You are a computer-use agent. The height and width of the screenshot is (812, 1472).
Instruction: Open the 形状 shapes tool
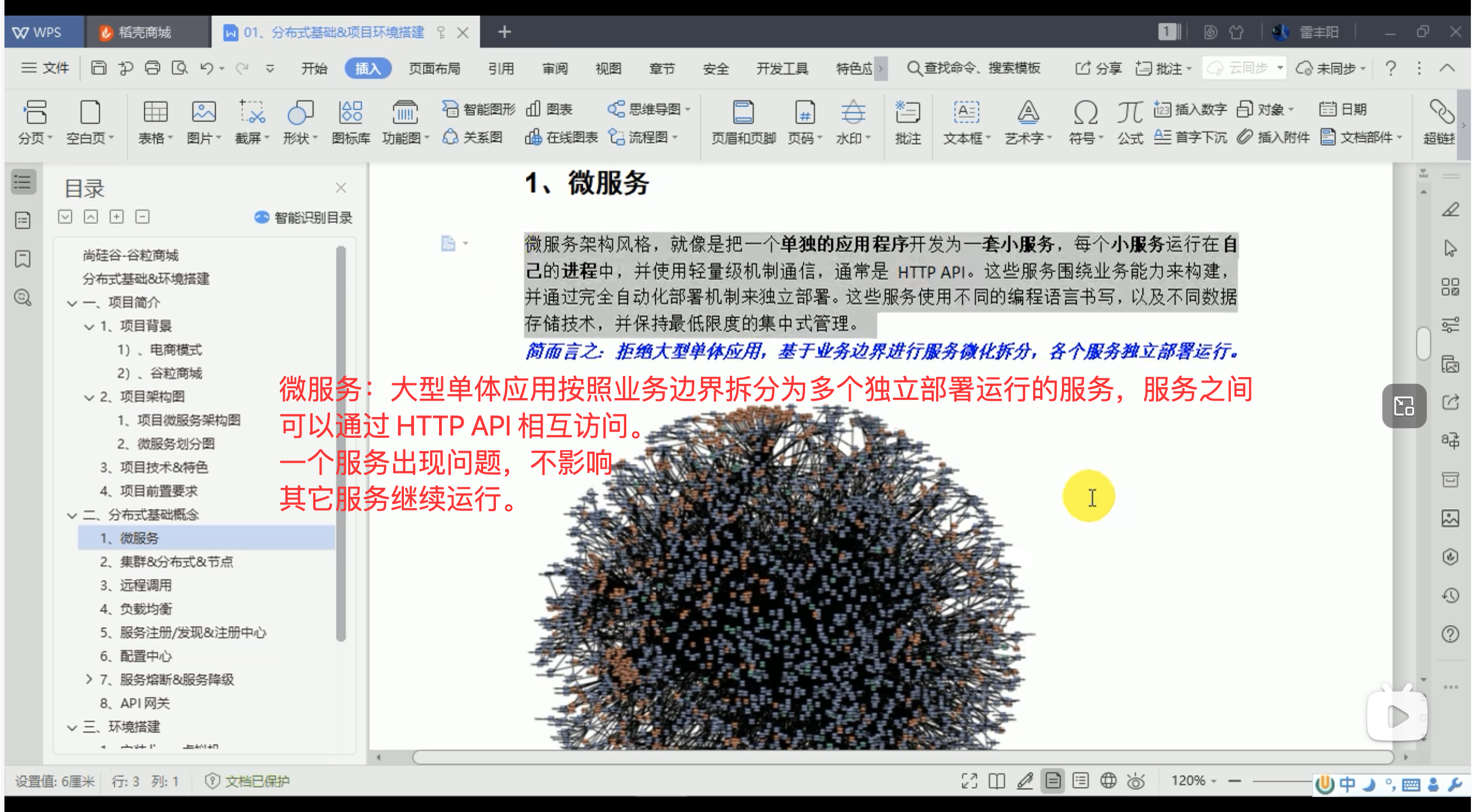(299, 113)
